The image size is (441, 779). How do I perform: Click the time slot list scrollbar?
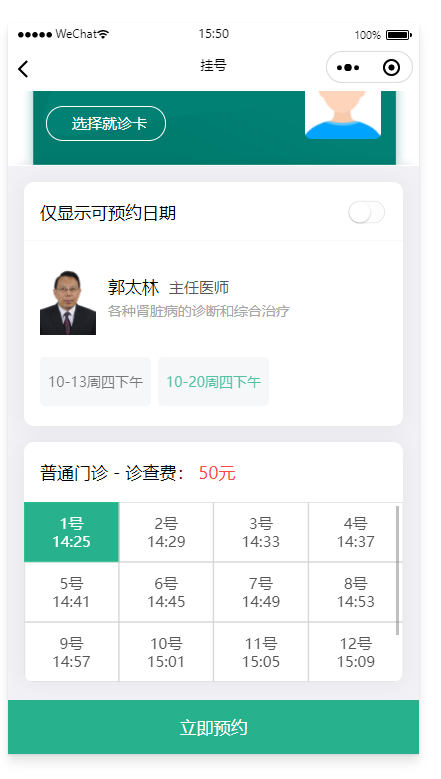coord(398,570)
